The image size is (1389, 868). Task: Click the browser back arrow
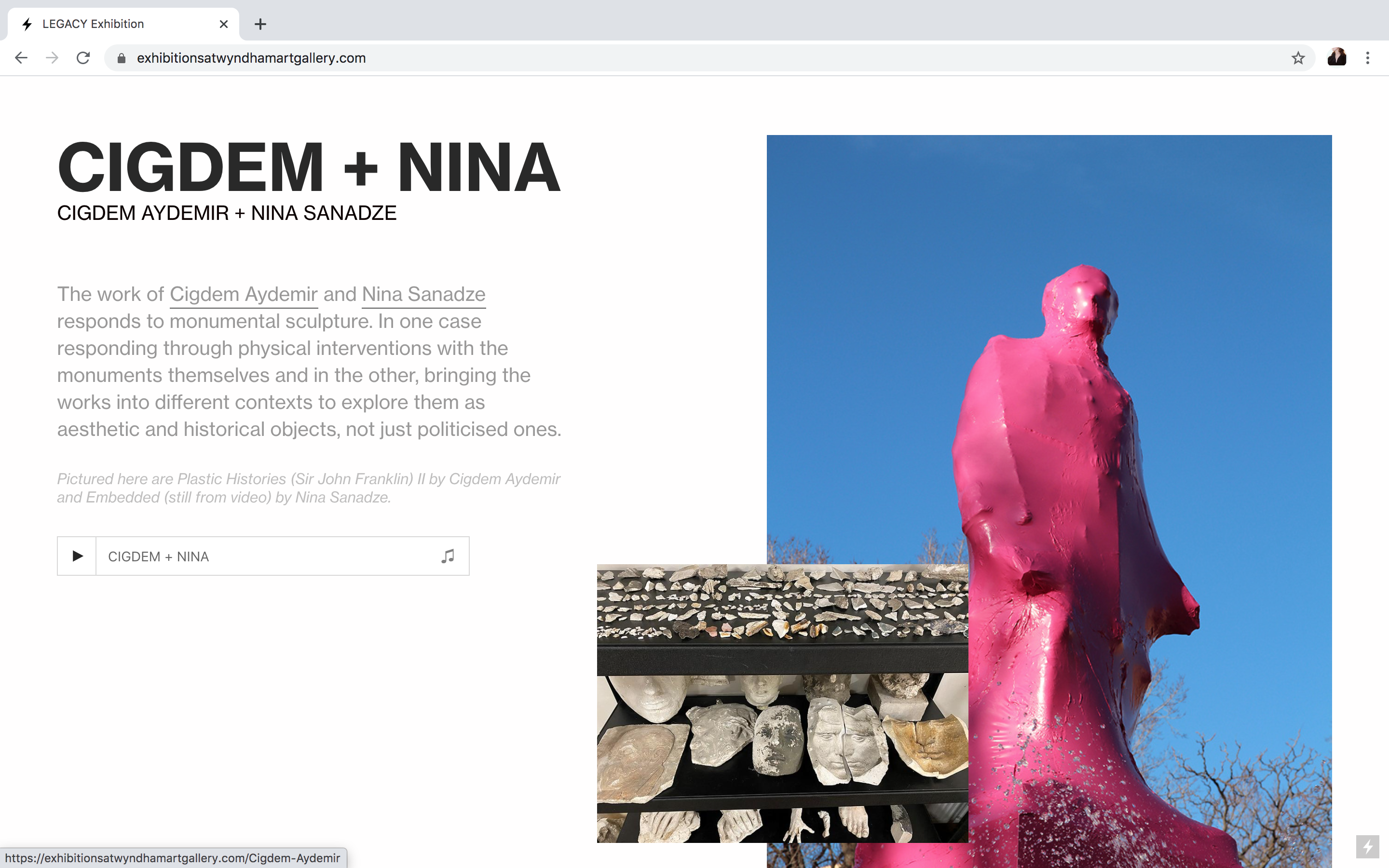(21, 58)
